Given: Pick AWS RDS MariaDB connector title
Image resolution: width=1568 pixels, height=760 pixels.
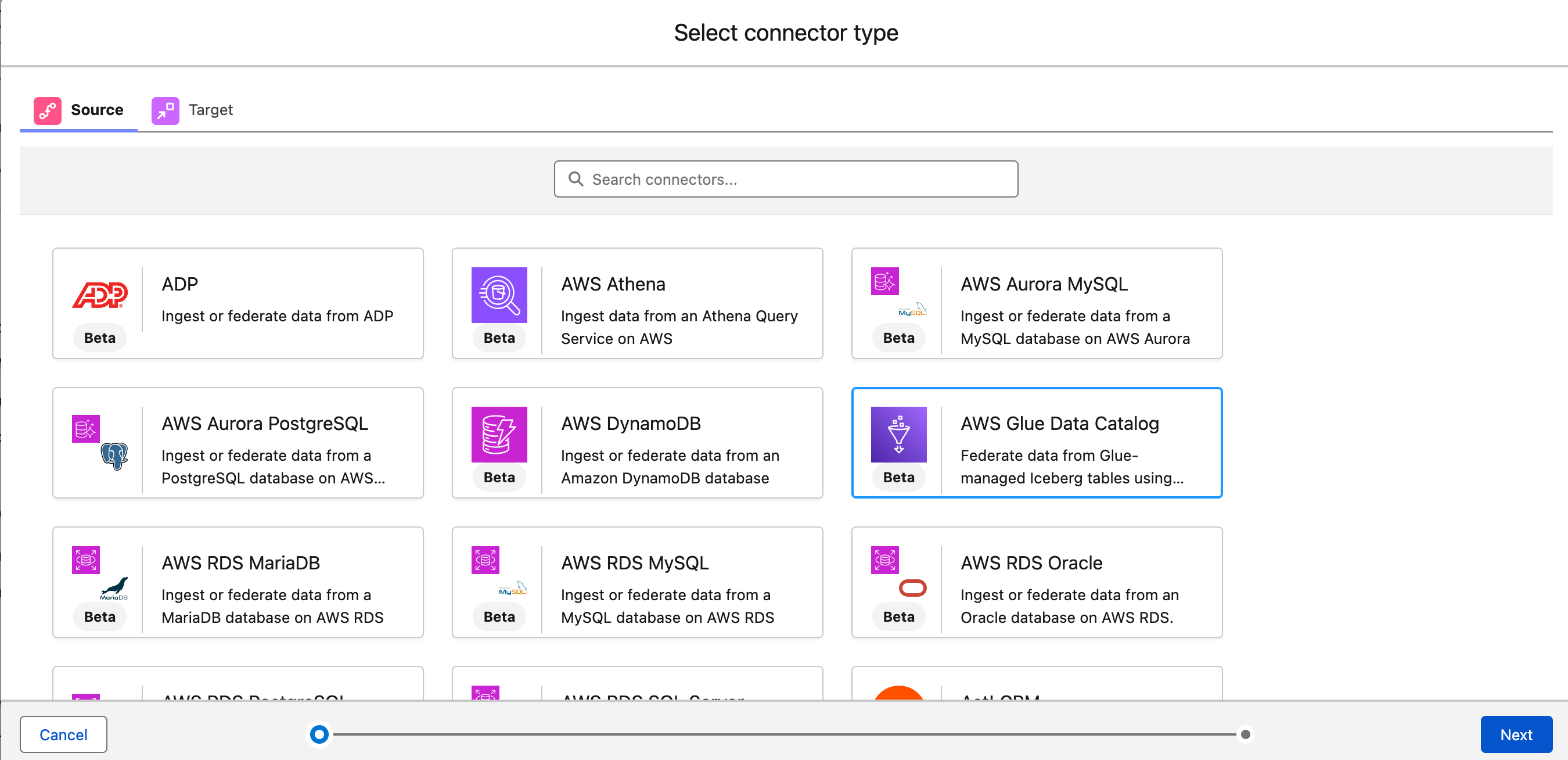Looking at the screenshot, I should click(240, 562).
